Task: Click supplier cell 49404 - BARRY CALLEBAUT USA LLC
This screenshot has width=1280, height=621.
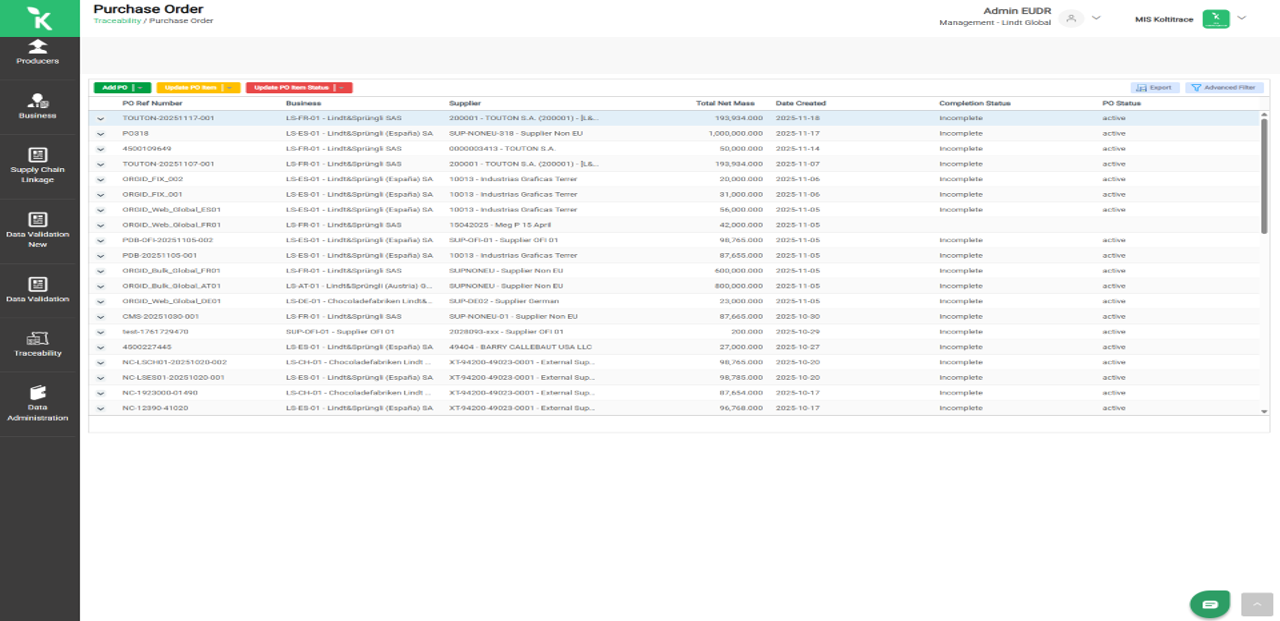Action: tap(520, 347)
